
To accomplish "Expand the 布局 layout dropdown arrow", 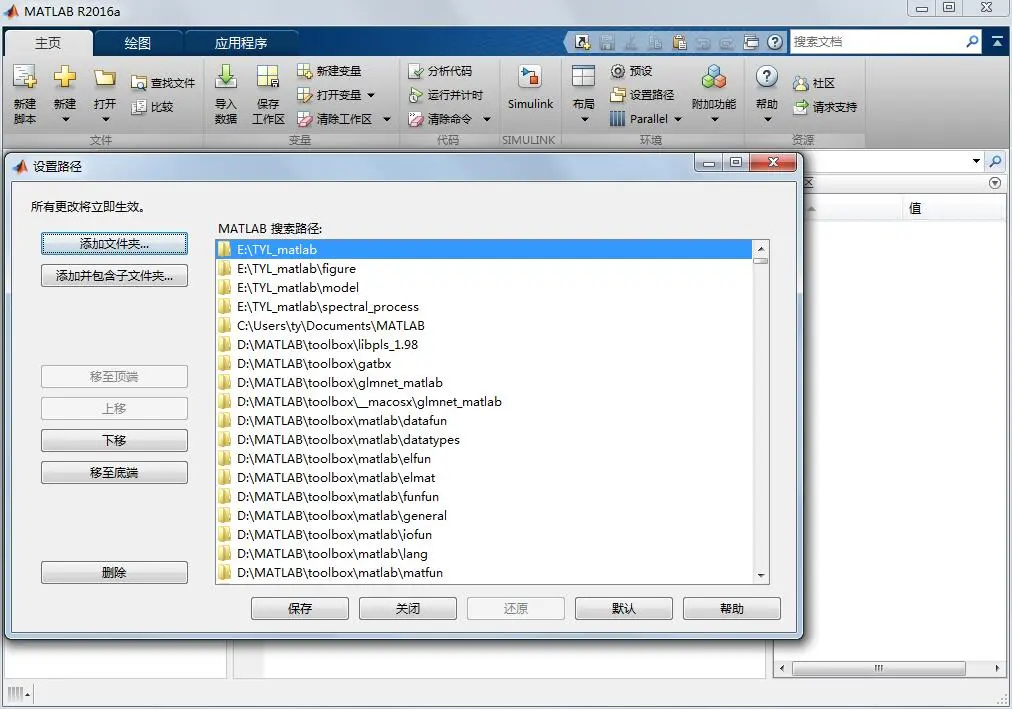I will tap(584, 119).
